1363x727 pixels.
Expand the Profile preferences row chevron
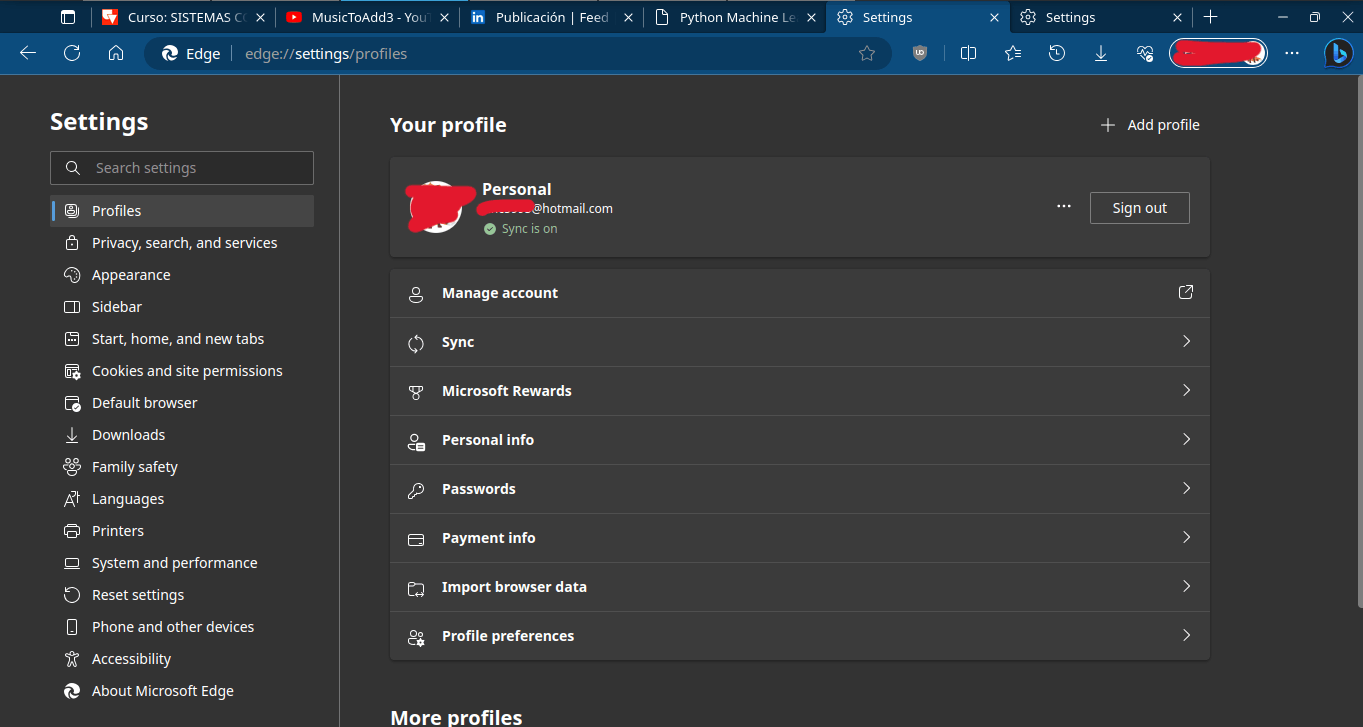pos(1187,635)
